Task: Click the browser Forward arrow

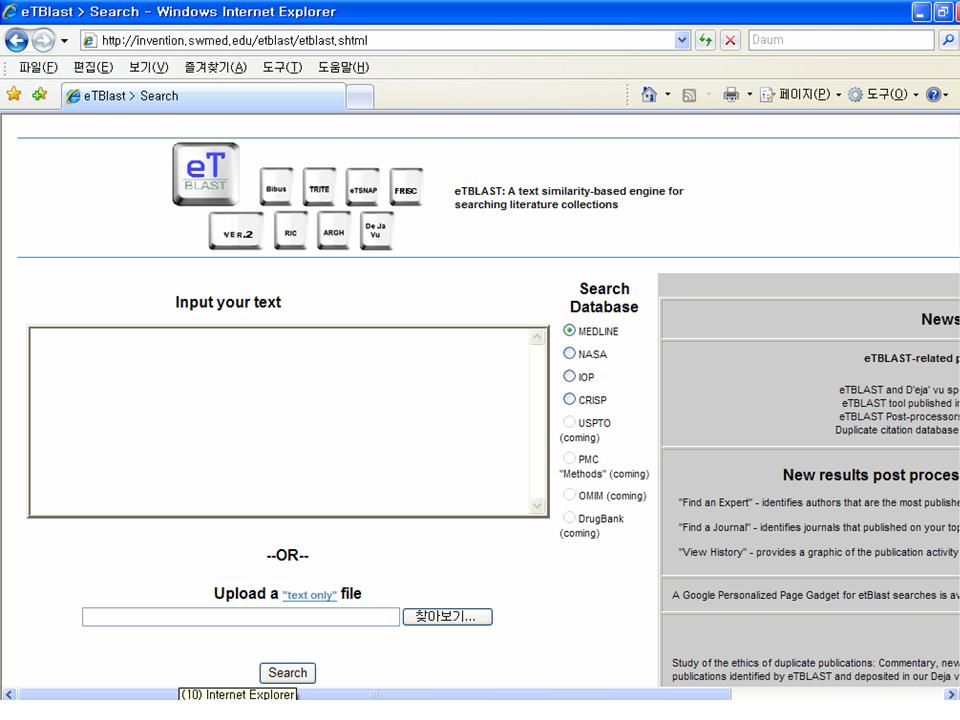Action: point(43,40)
